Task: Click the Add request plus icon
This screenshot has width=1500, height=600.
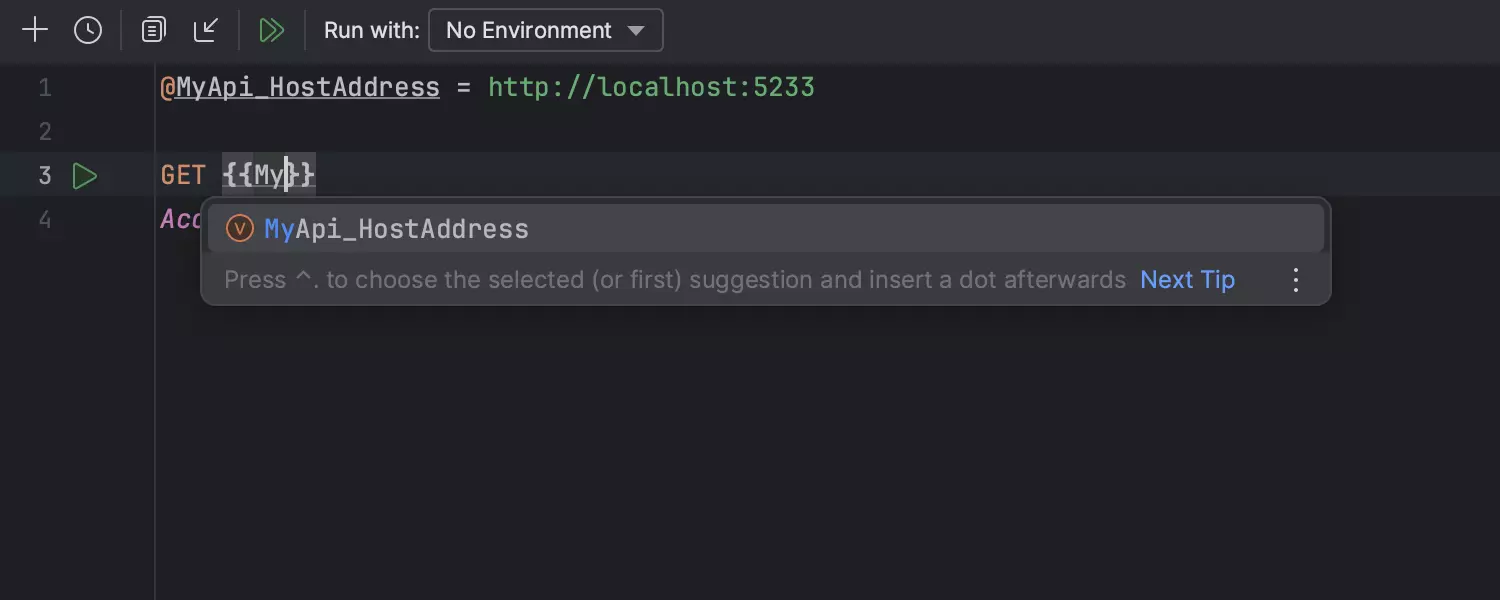Action: tap(35, 30)
